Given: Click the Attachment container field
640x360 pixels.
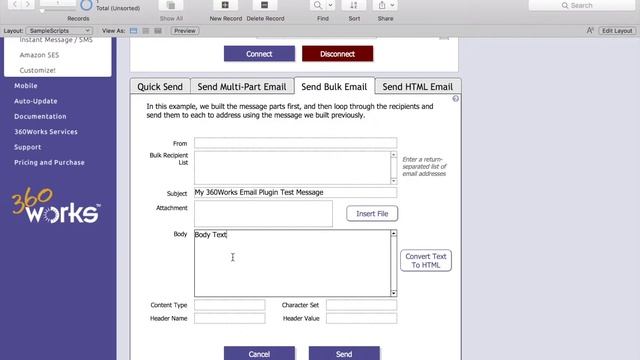Looking at the screenshot, I should pos(263,213).
